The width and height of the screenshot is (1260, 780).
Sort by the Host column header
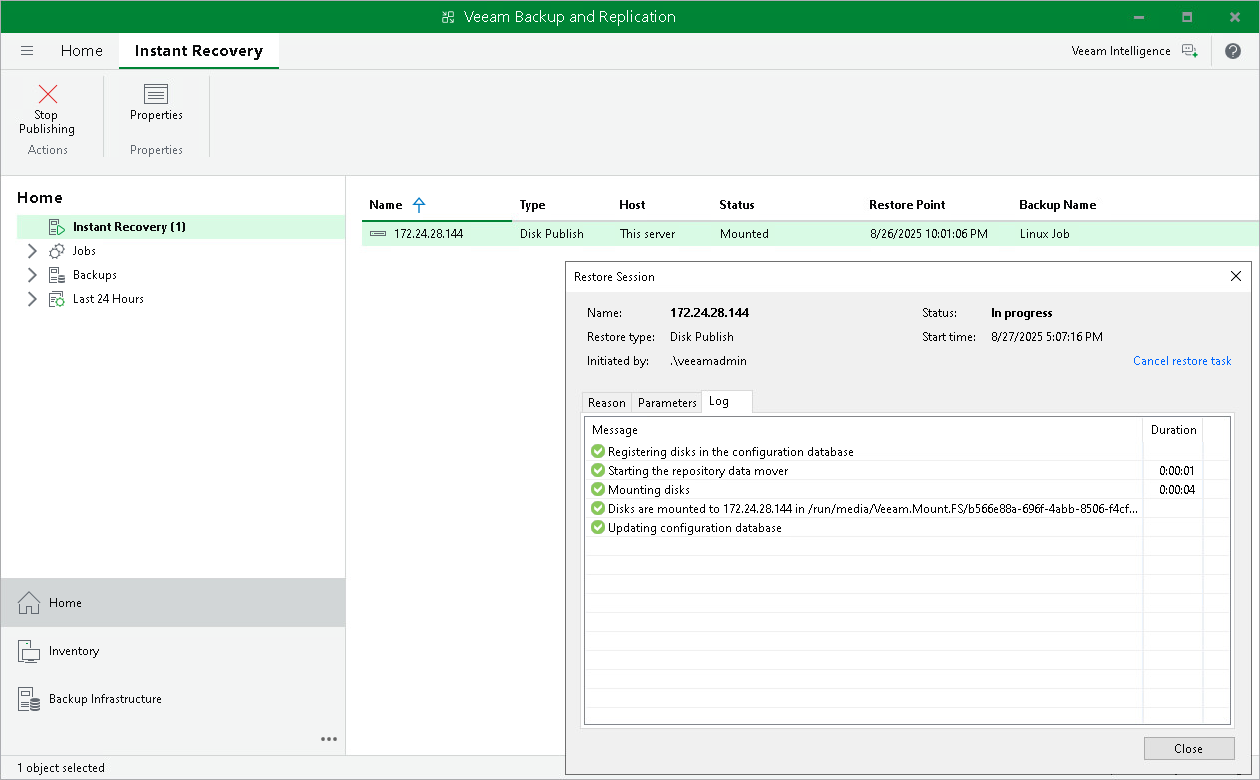pos(632,205)
